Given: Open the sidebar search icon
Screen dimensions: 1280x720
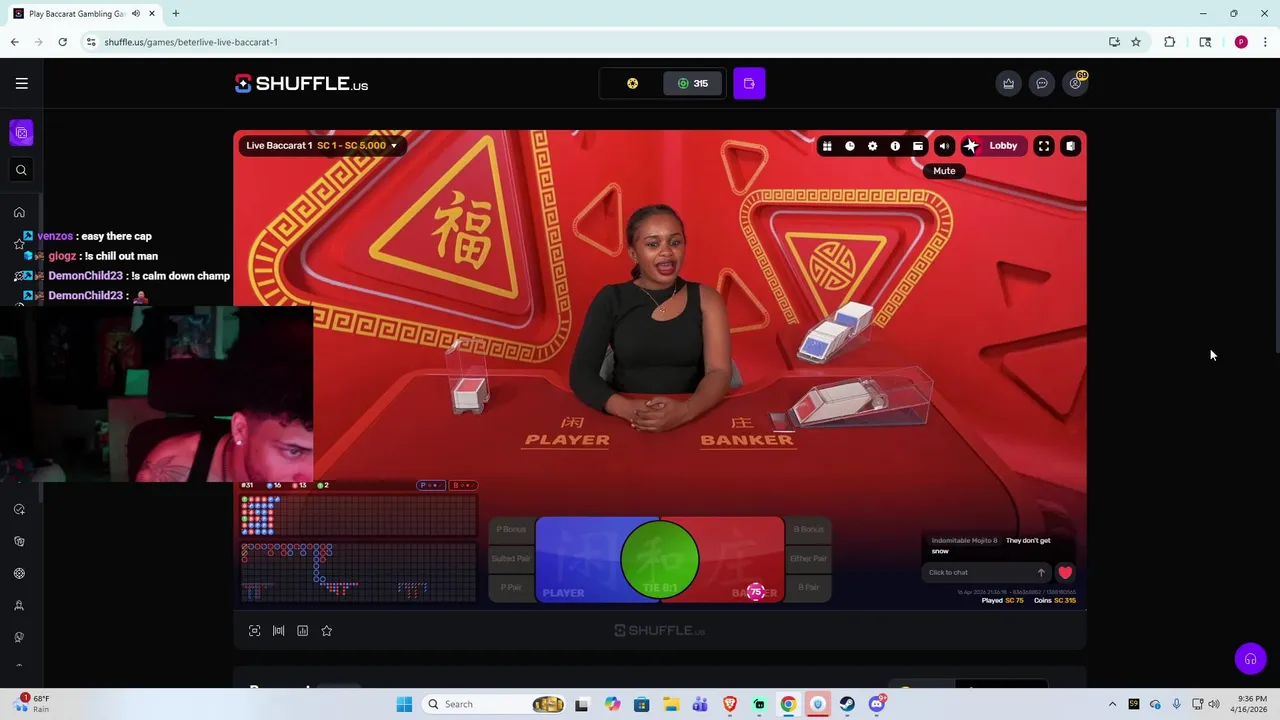Looking at the screenshot, I should [21, 170].
